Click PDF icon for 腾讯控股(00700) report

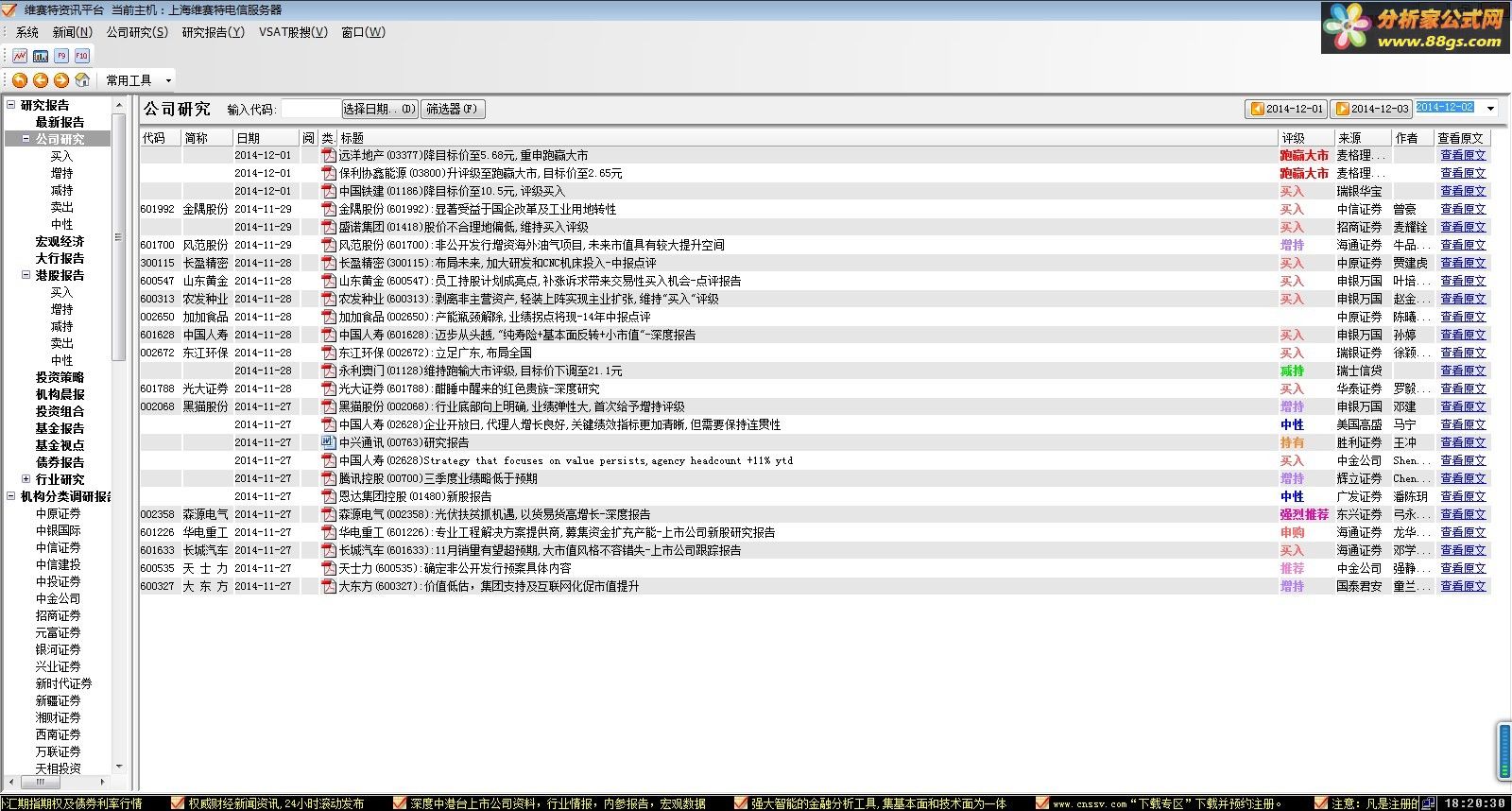329,478
